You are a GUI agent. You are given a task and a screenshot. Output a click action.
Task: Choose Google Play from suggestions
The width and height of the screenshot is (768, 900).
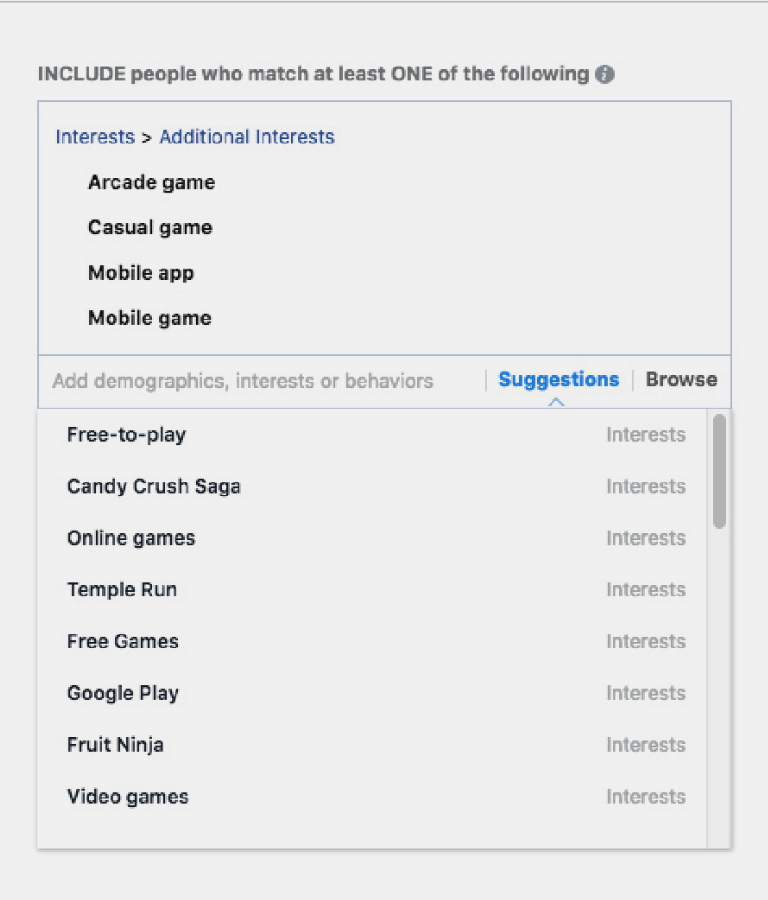click(x=123, y=693)
